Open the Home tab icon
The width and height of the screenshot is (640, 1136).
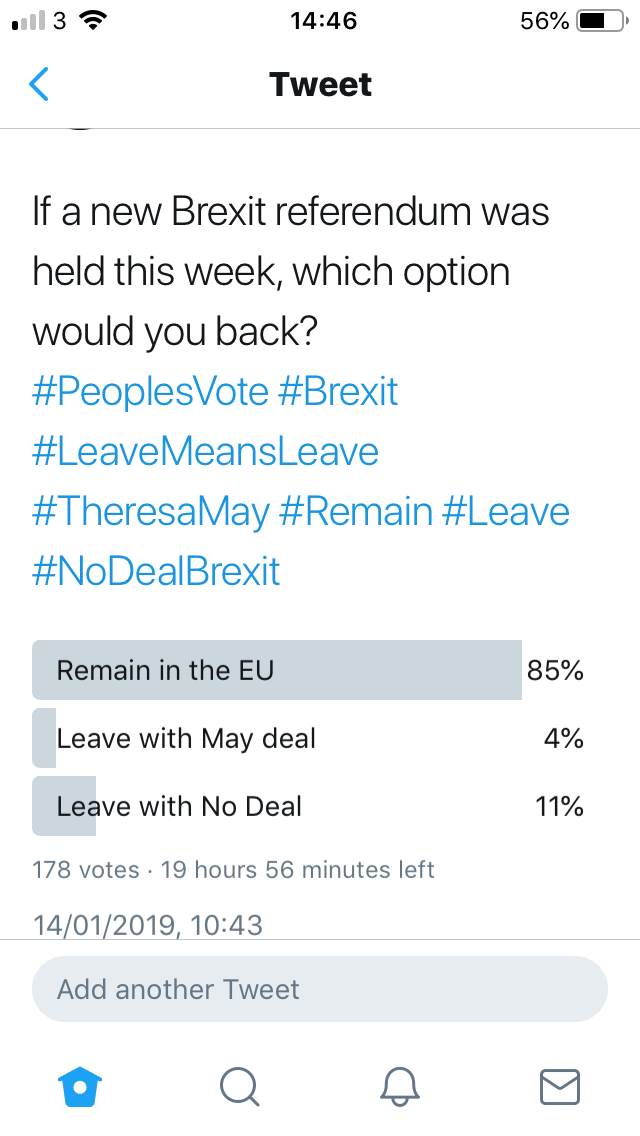pyautogui.click(x=83, y=1086)
